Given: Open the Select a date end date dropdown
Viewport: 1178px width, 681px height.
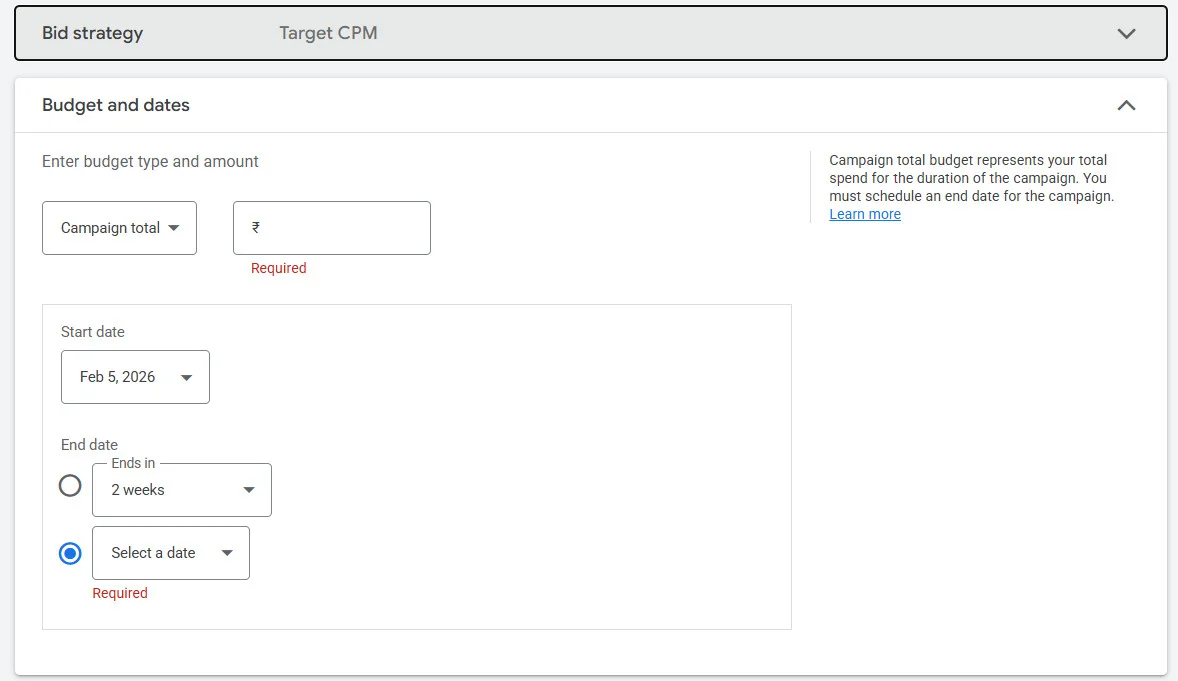Looking at the screenshot, I should (x=170, y=552).
